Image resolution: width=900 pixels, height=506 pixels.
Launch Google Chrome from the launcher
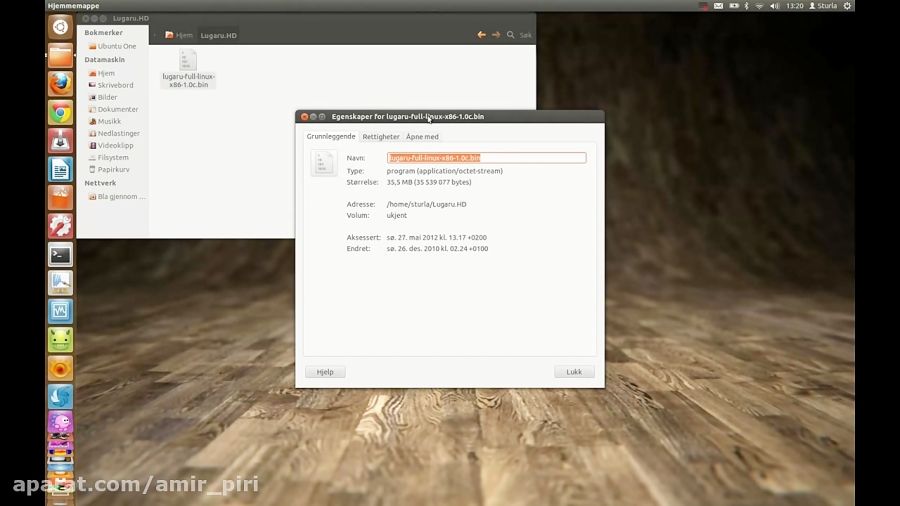tap(60, 112)
